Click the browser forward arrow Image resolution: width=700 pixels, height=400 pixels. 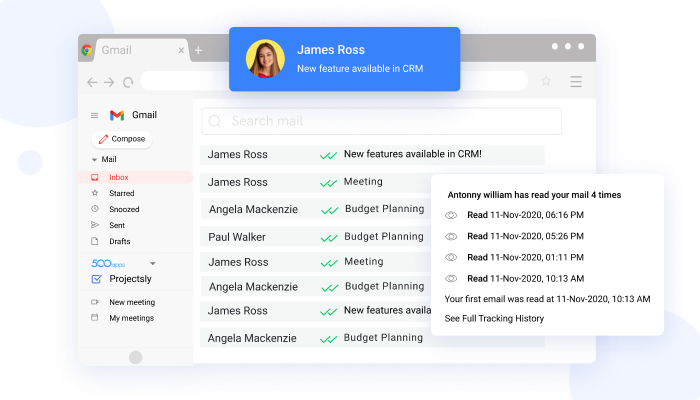tap(109, 82)
